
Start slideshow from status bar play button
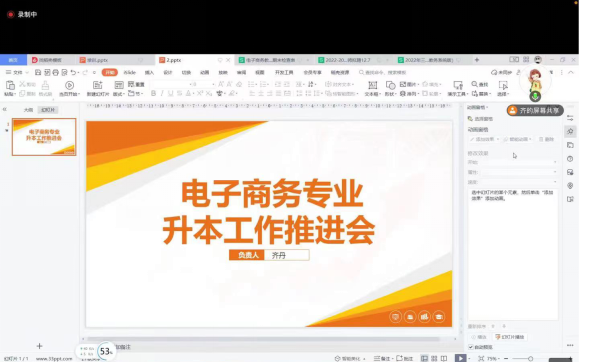pyautogui.click(x=460, y=358)
